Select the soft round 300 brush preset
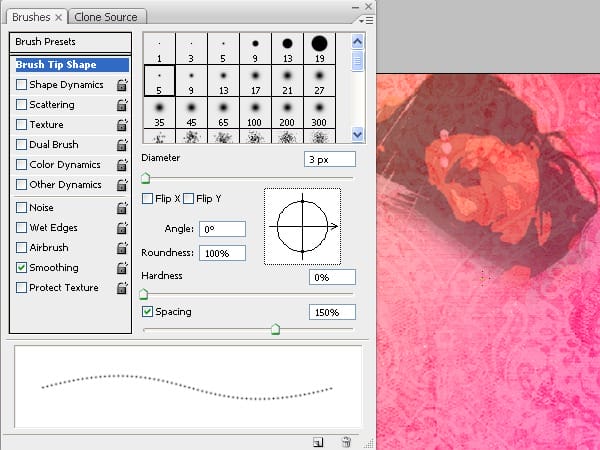This screenshot has width=600, height=450. click(319, 113)
